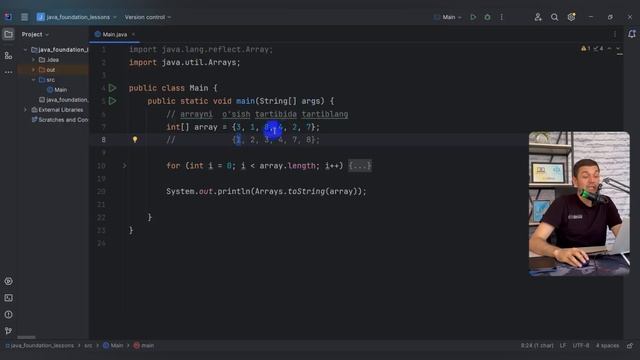The width and height of the screenshot is (640, 360).
Task: Expand the .idea folder
Action: click(x=33, y=60)
